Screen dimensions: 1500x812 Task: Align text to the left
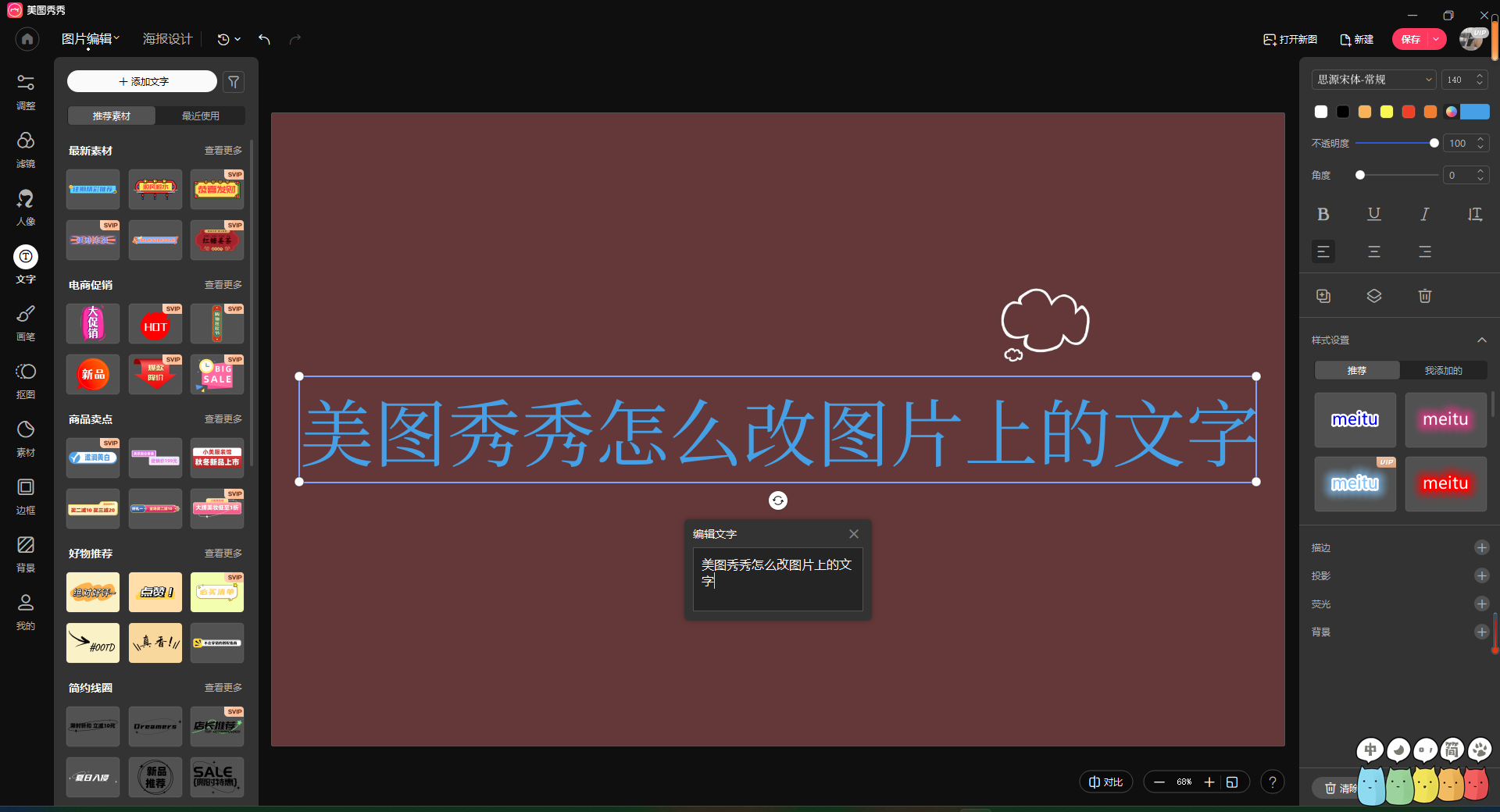click(x=1323, y=251)
